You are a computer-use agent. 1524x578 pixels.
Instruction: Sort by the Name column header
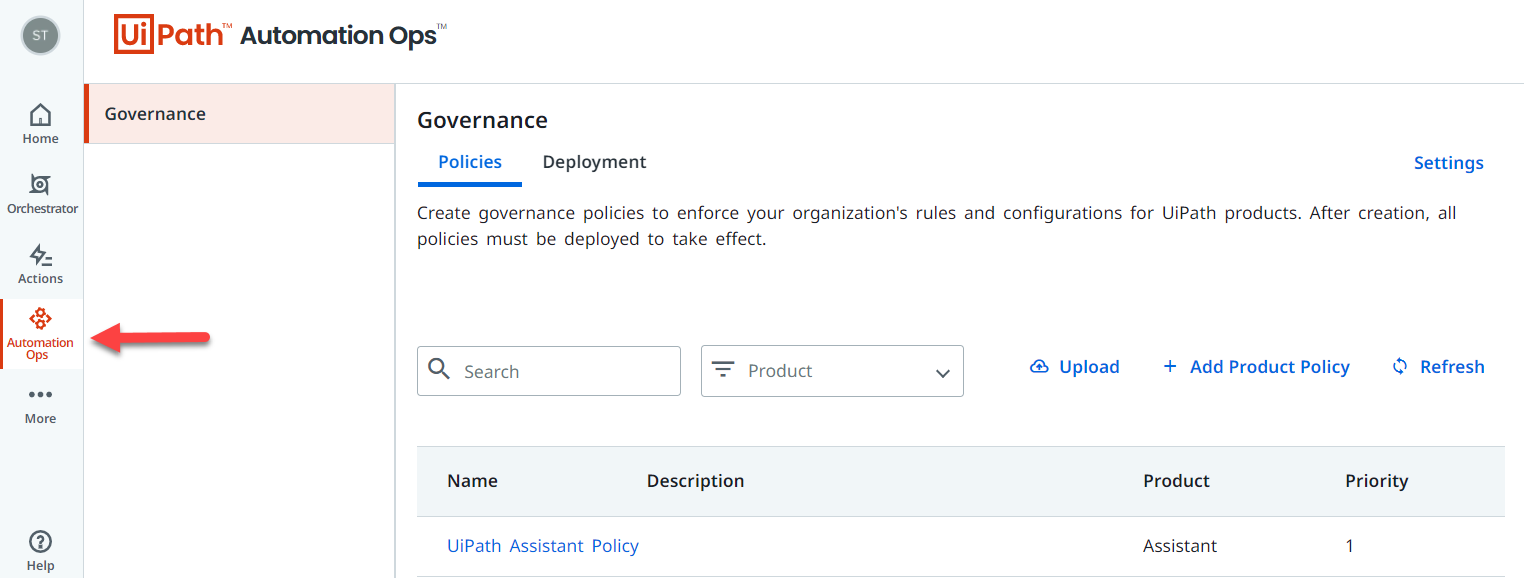[472, 481]
